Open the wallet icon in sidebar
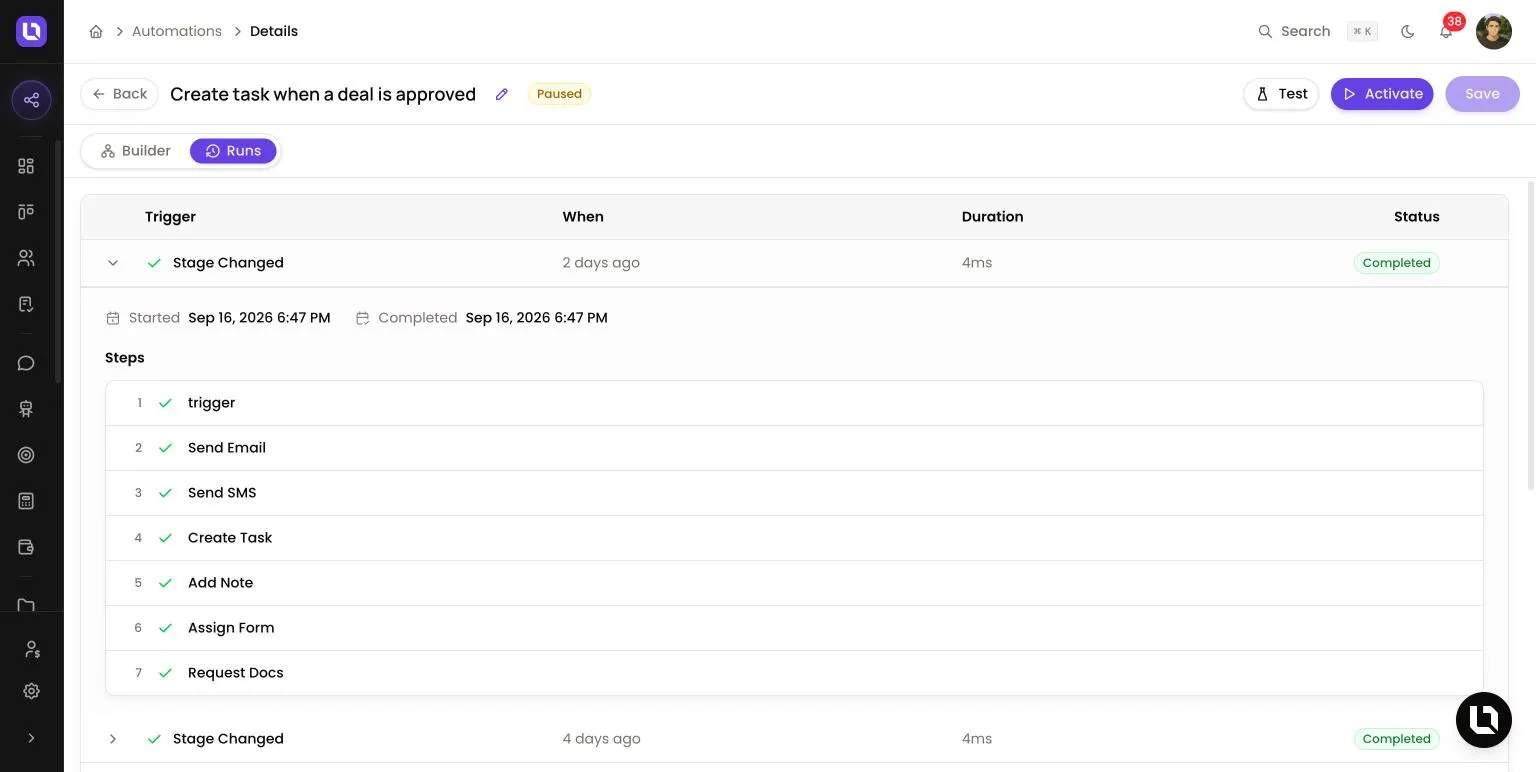Viewport: 1536px width, 772px height. (x=26, y=547)
